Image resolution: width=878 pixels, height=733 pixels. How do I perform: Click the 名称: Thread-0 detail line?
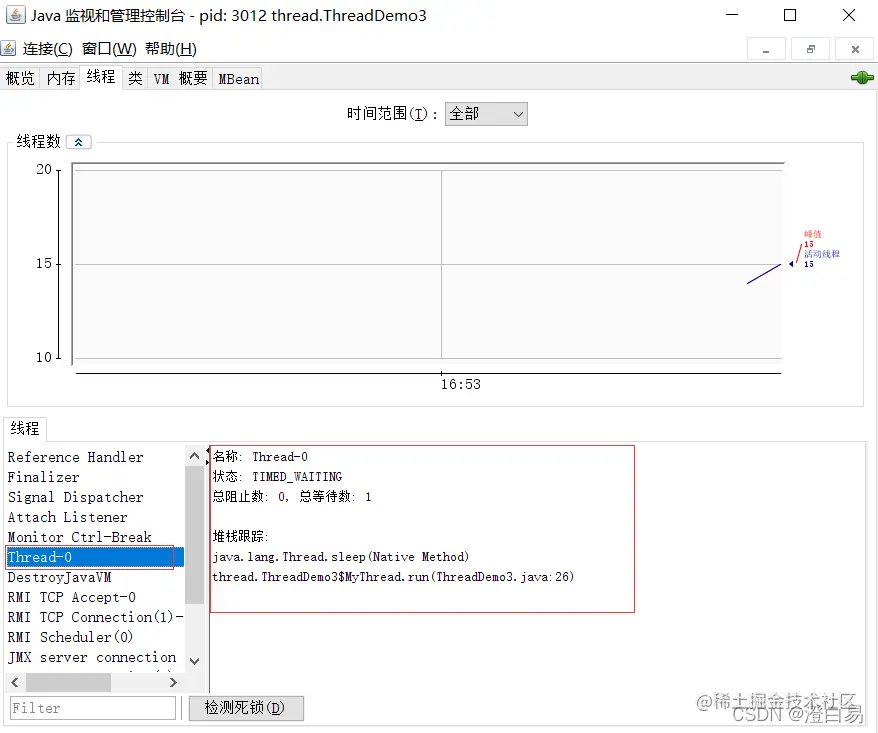point(260,457)
